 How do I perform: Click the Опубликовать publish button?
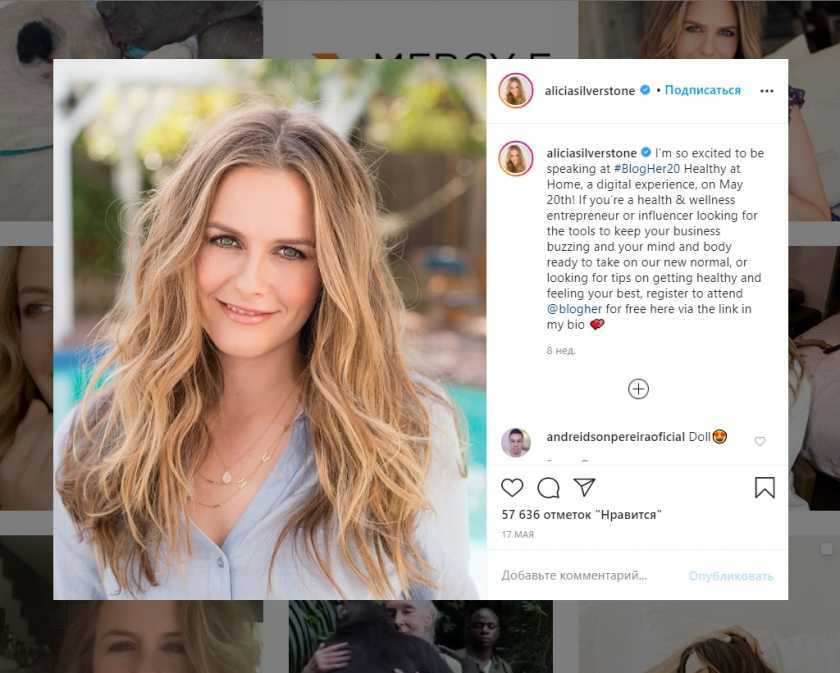[x=731, y=576]
